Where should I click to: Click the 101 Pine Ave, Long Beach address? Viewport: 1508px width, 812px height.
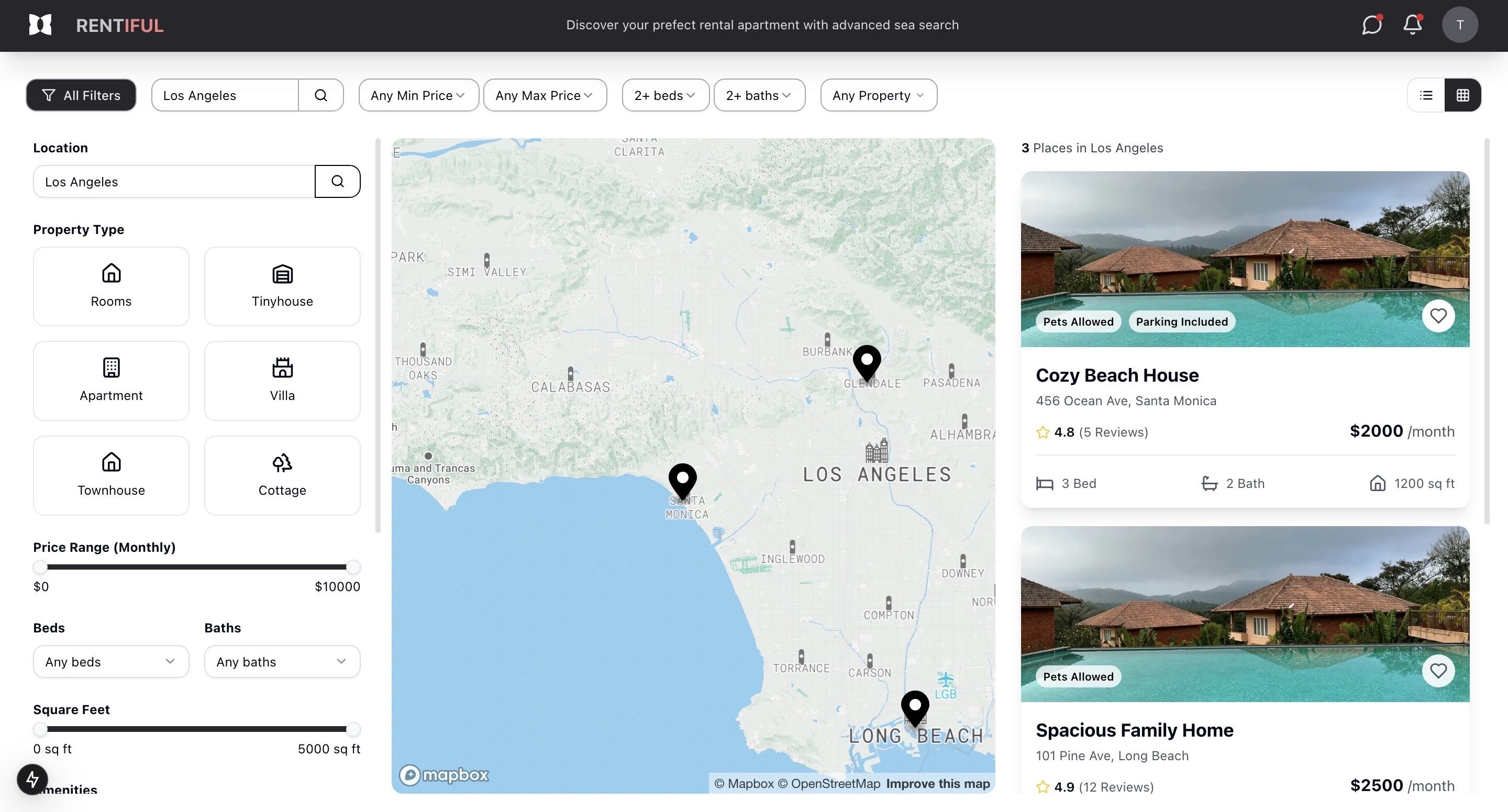tap(1112, 756)
